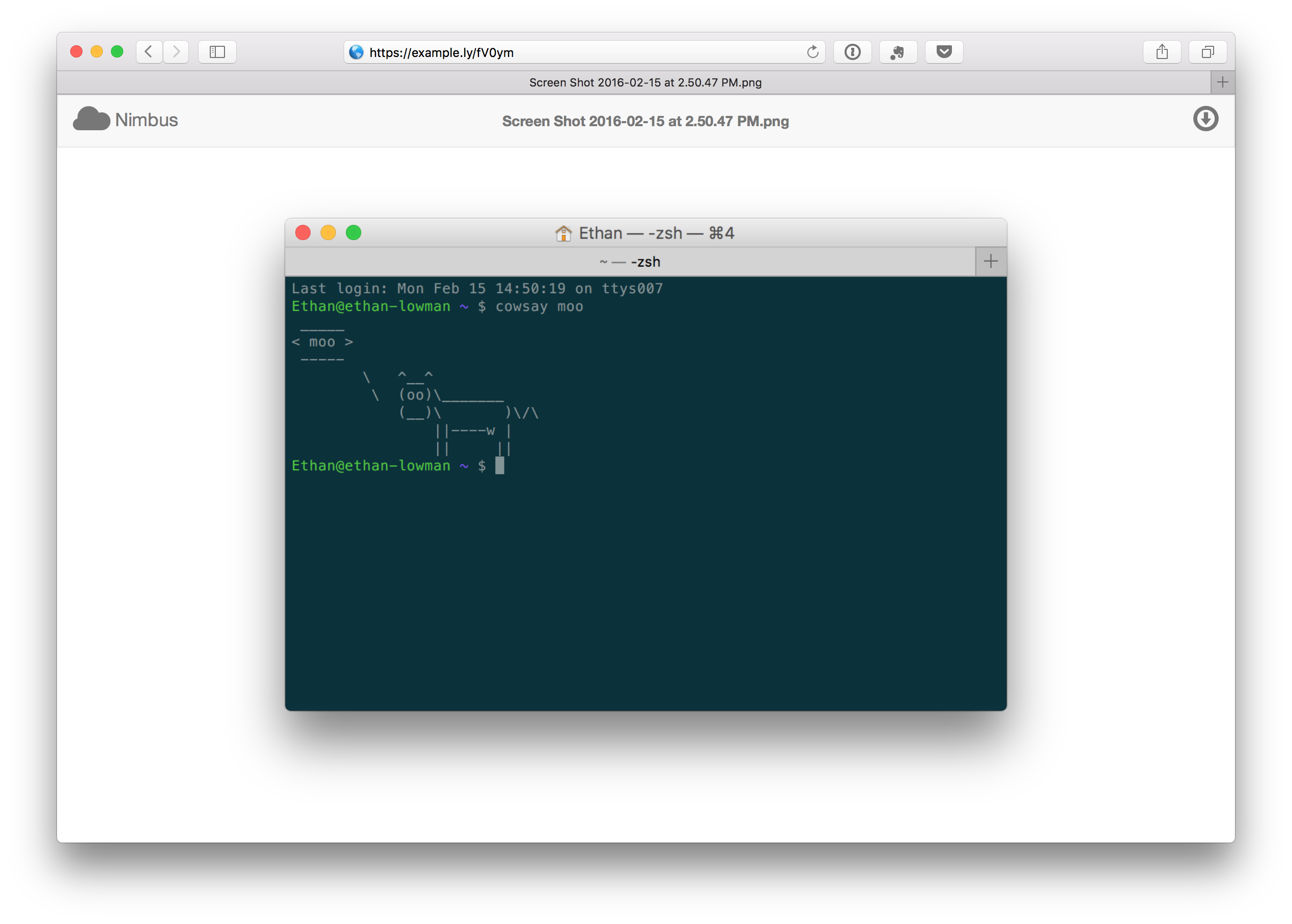This screenshot has width=1292, height=924.
Task: Click the Evernote Web Clipper icon
Action: click(x=897, y=52)
